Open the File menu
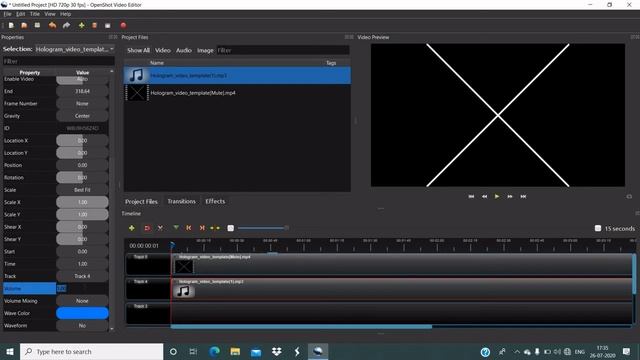 [7, 14]
